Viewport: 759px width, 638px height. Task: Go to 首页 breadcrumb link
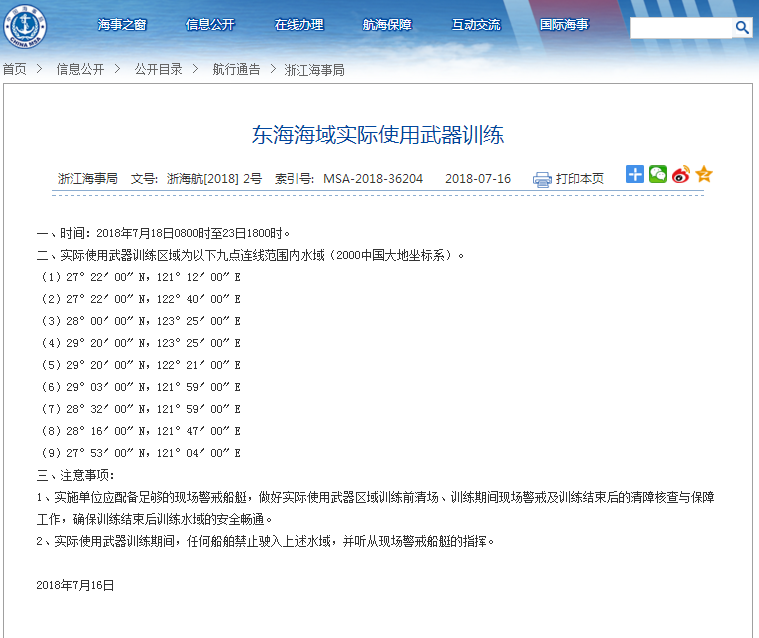[15, 69]
